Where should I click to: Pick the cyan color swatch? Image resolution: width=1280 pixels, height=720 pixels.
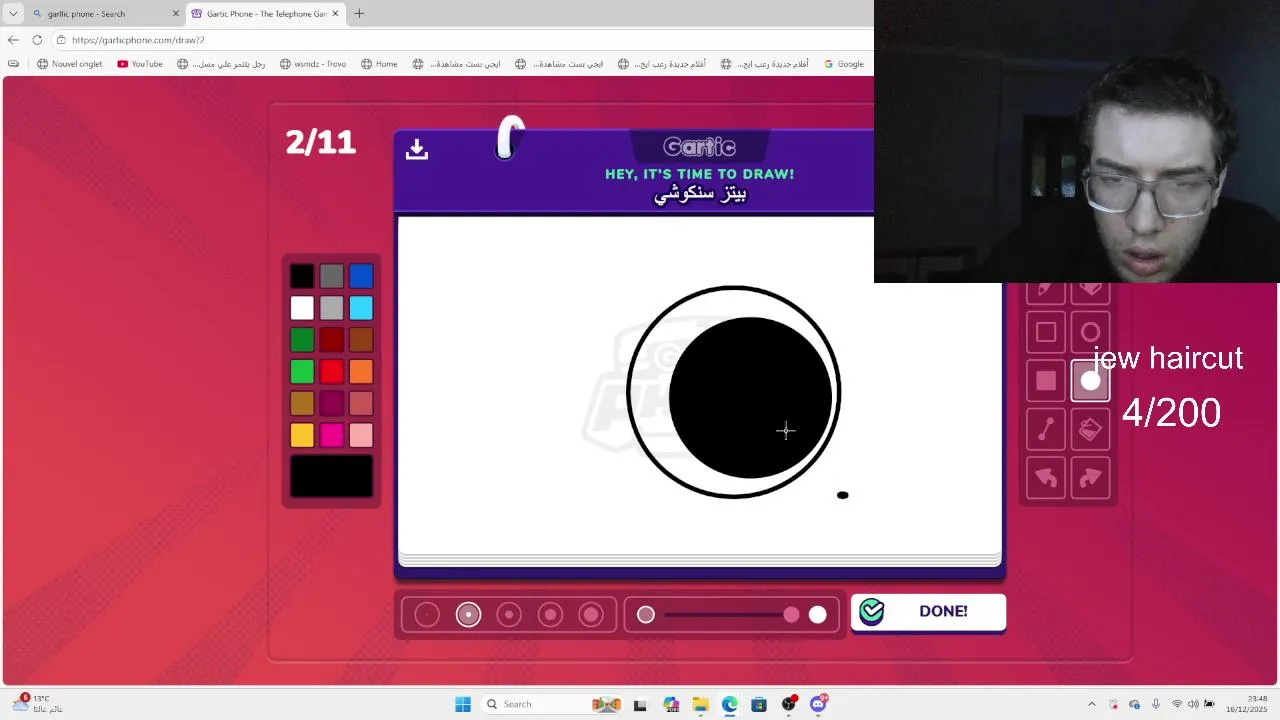(x=361, y=308)
